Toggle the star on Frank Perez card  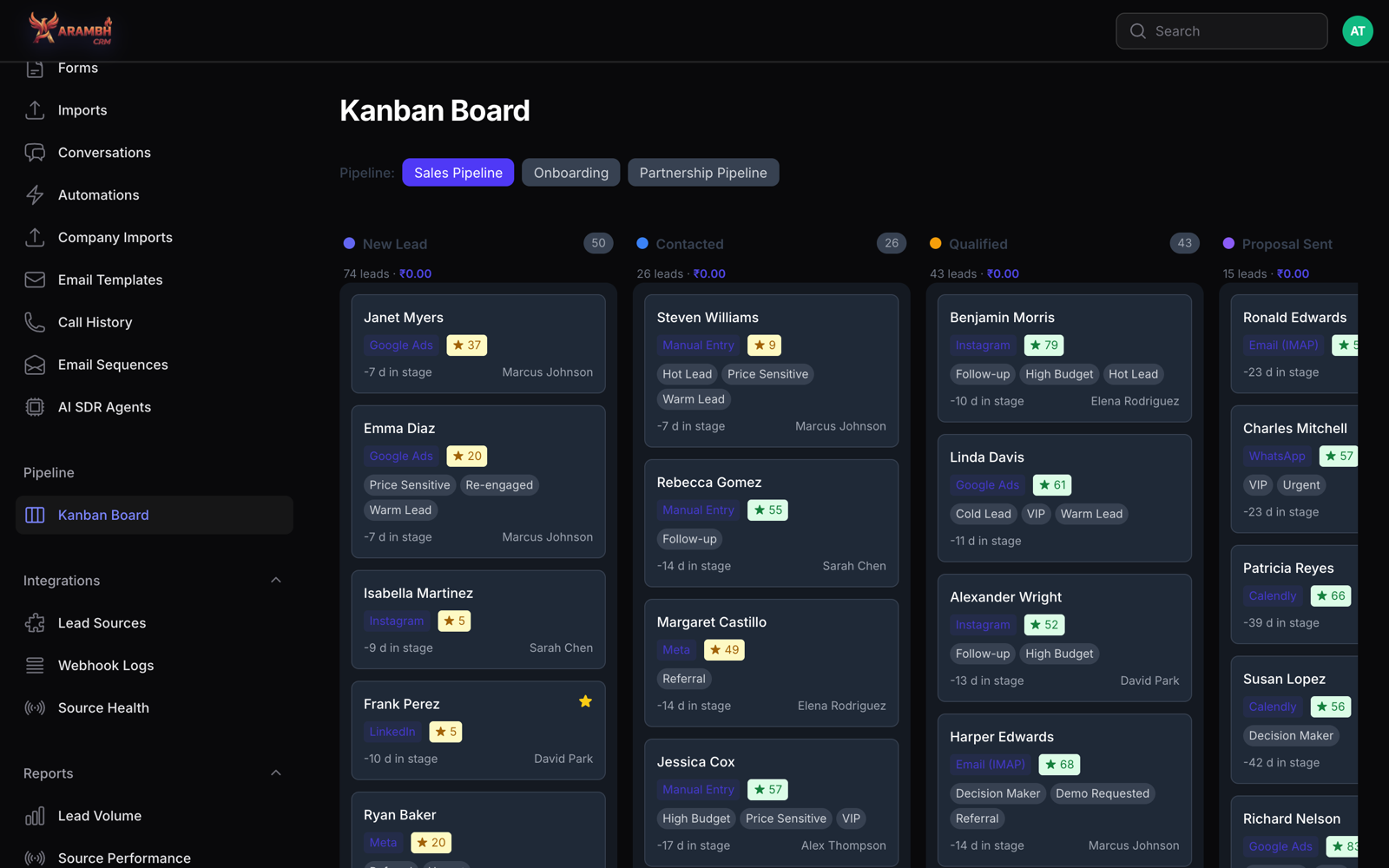[585, 701]
